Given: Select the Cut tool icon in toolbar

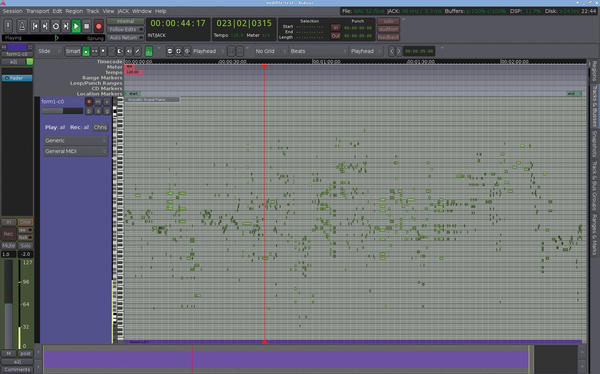Looking at the screenshot, I should [103, 51].
